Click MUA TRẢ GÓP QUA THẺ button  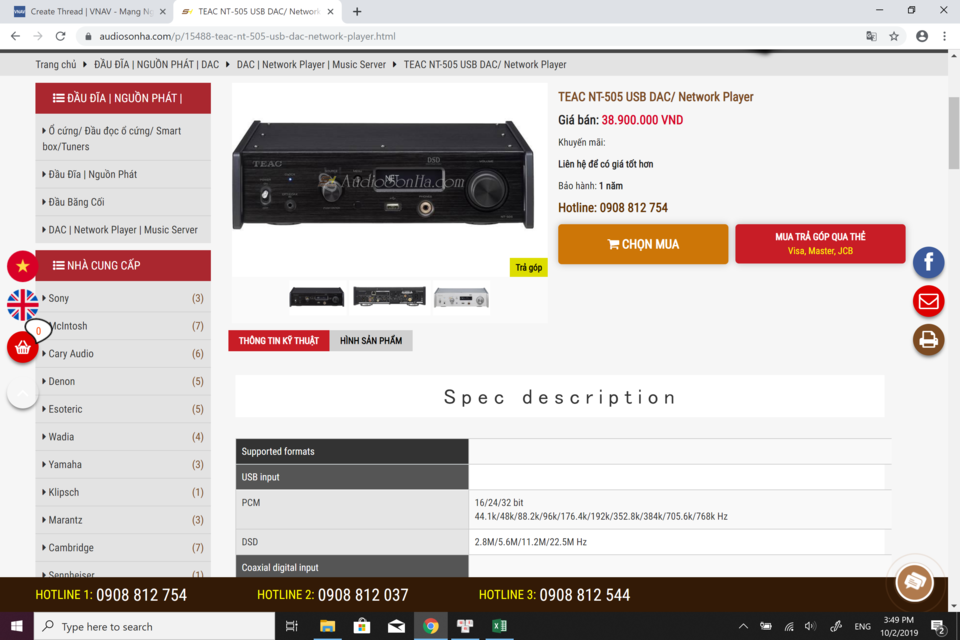pyautogui.click(x=820, y=244)
